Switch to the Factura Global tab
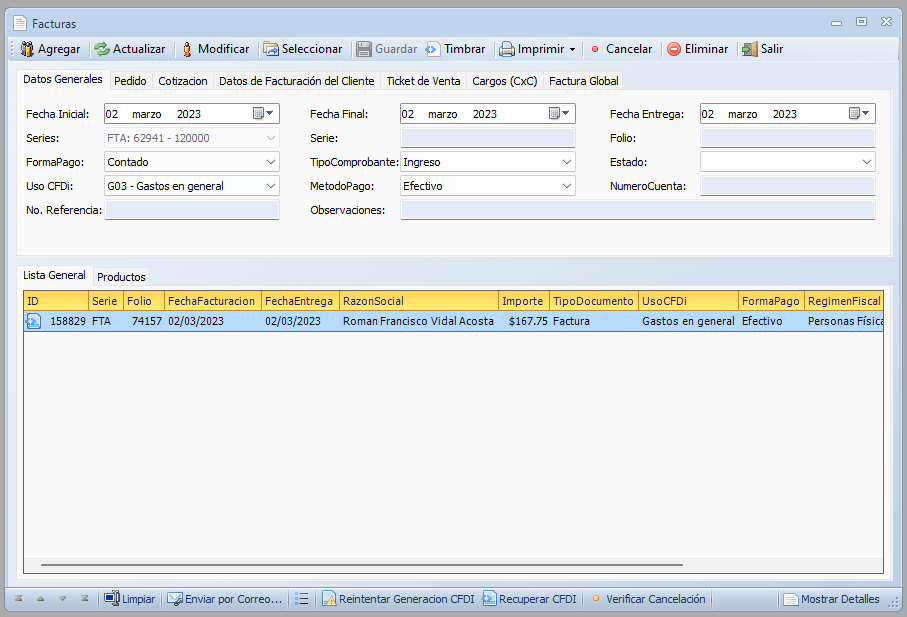 click(583, 81)
